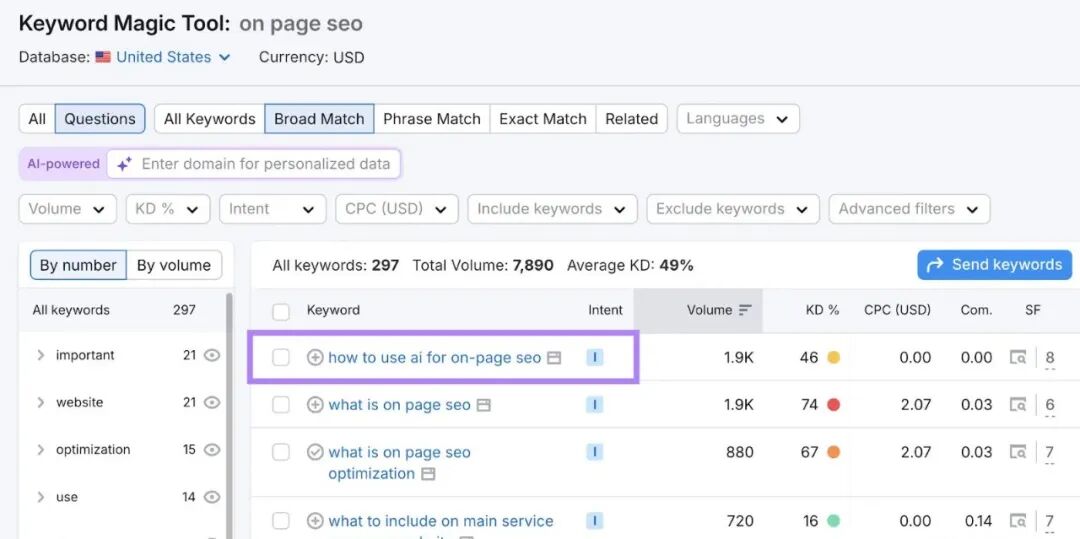The height and width of the screenshot is (539, 1080).
Task: Click SERP features icon for 'what is on page seo'
Action: pos(1018,405)
